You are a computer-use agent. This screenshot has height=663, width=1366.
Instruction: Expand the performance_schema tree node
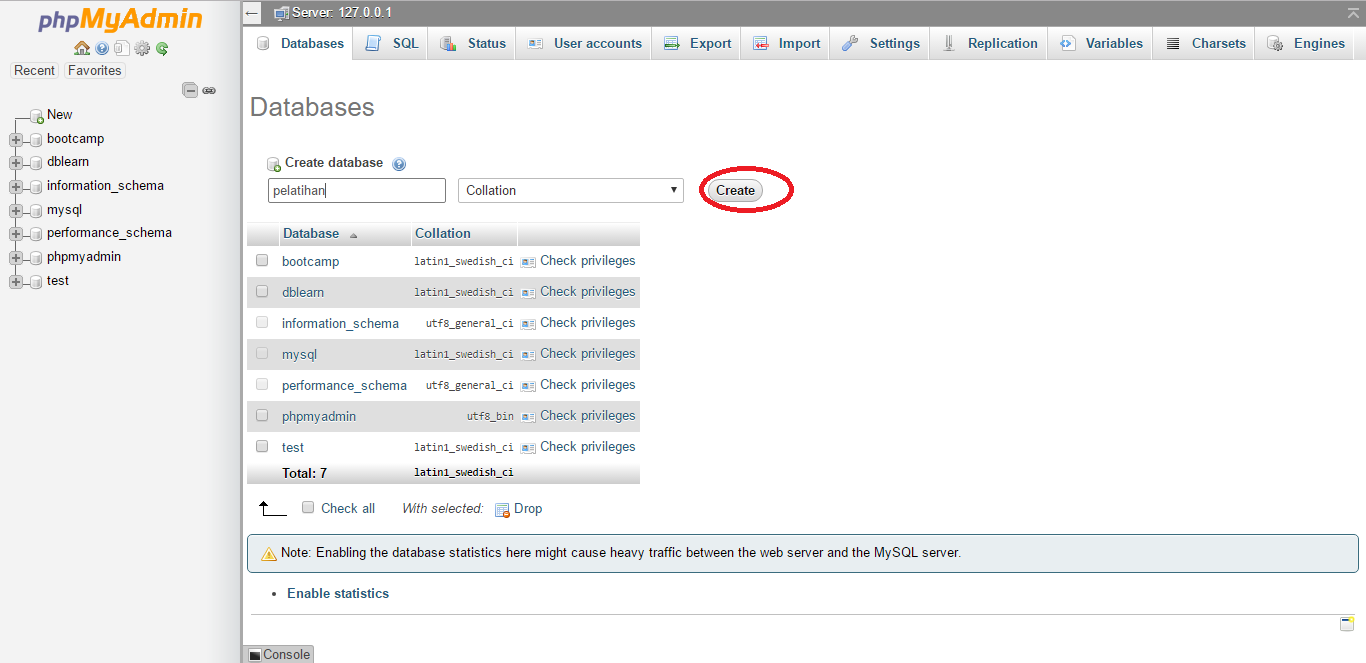(15, 234)
